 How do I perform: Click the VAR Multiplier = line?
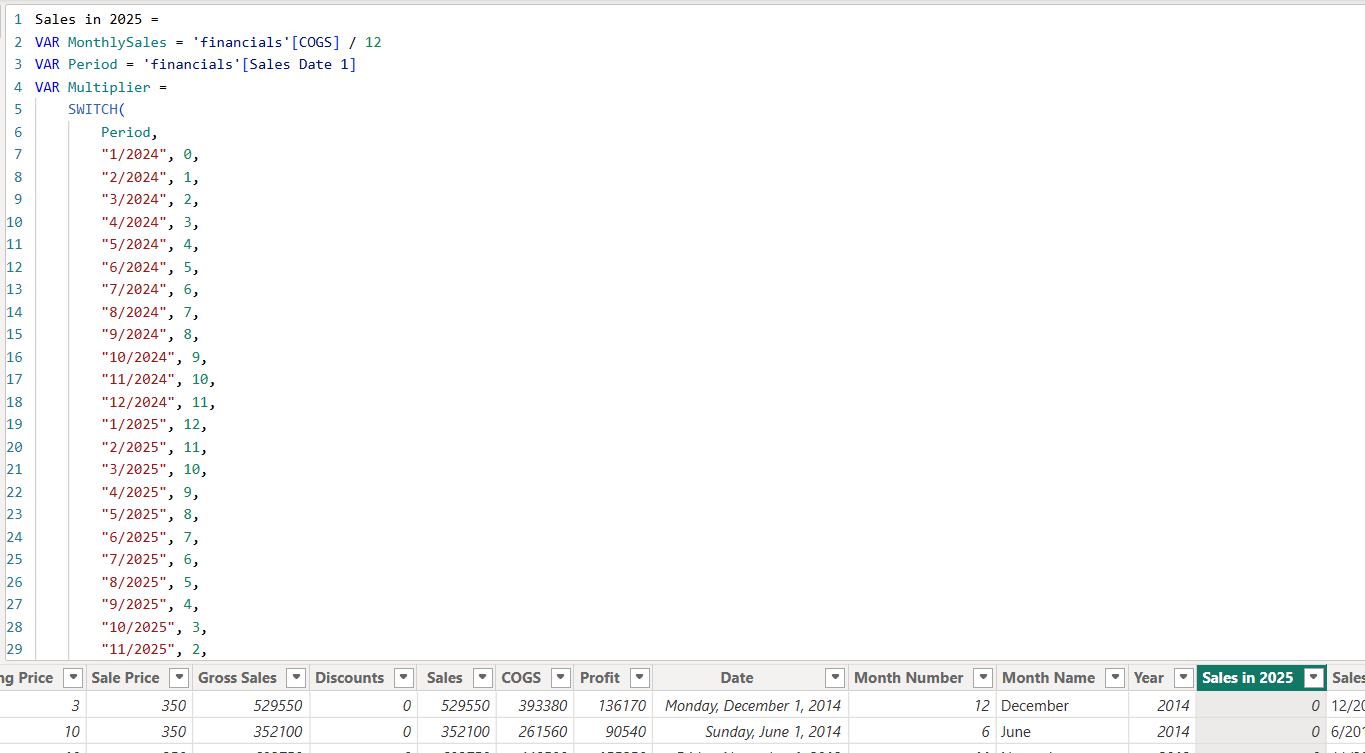[101, 87]
